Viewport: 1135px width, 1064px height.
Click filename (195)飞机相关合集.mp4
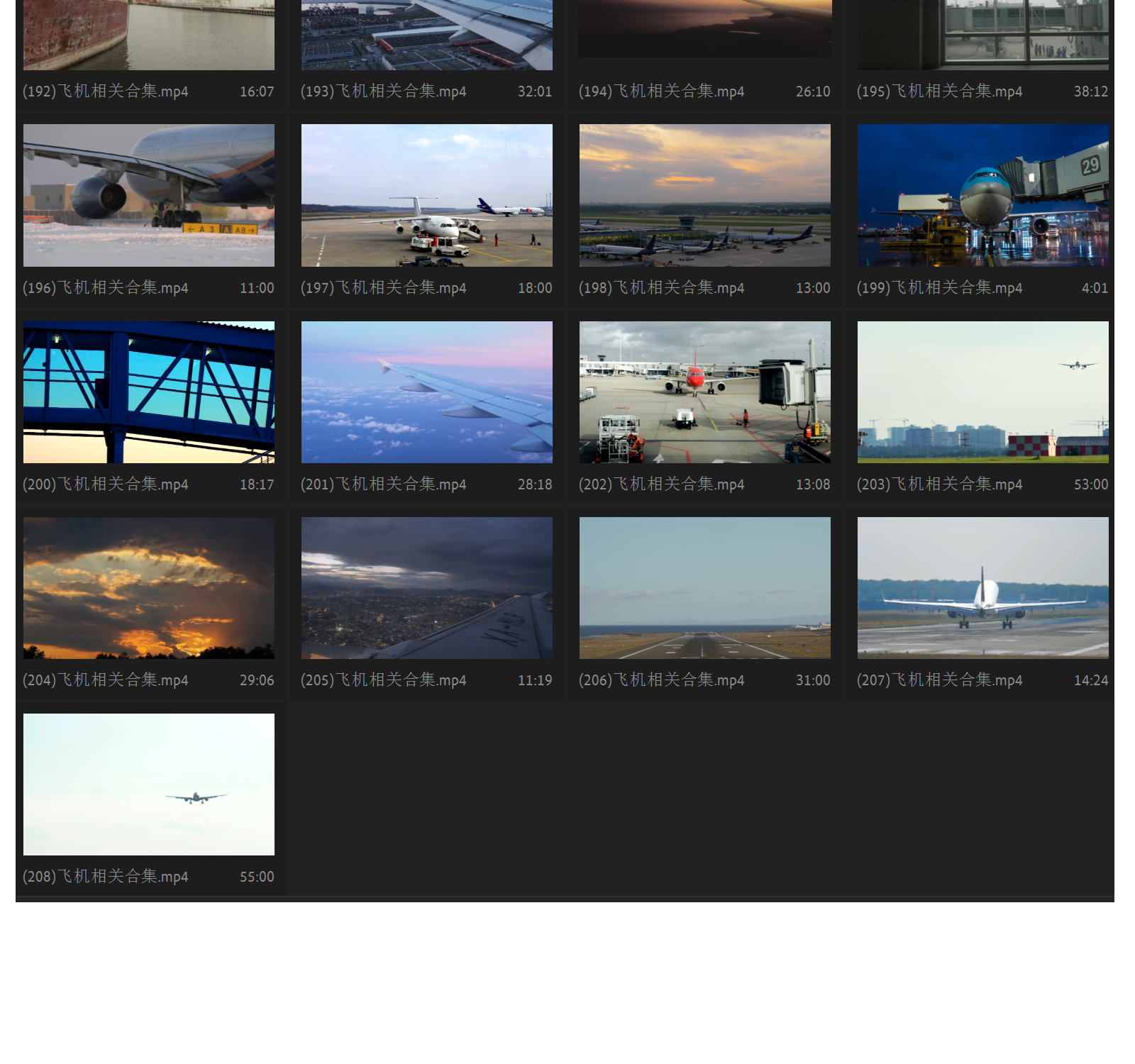pos(940,92)
